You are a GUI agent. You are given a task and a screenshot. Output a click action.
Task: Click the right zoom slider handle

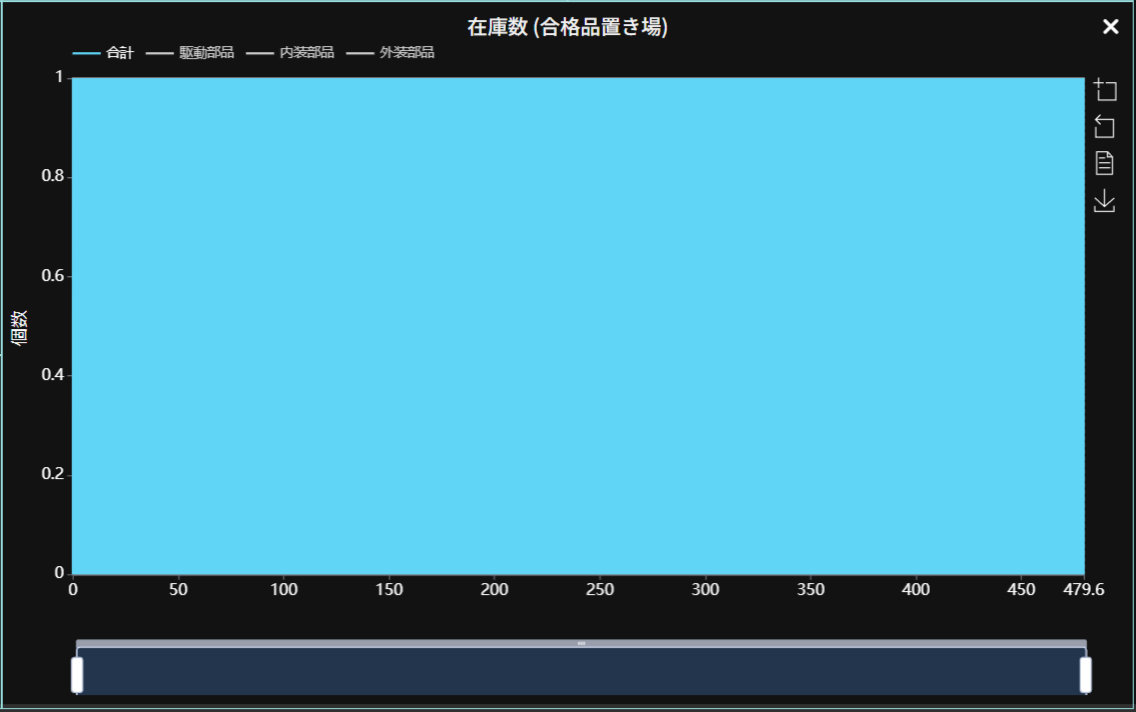pyautogui.click(x=1086, y=675)
